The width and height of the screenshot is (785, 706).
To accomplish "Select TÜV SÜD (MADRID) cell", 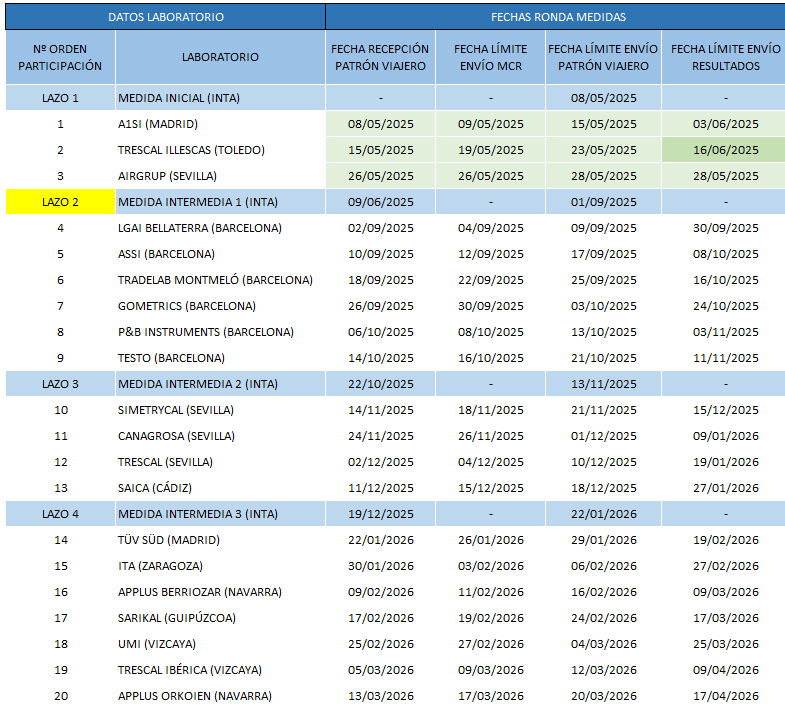I will point(220,540).
